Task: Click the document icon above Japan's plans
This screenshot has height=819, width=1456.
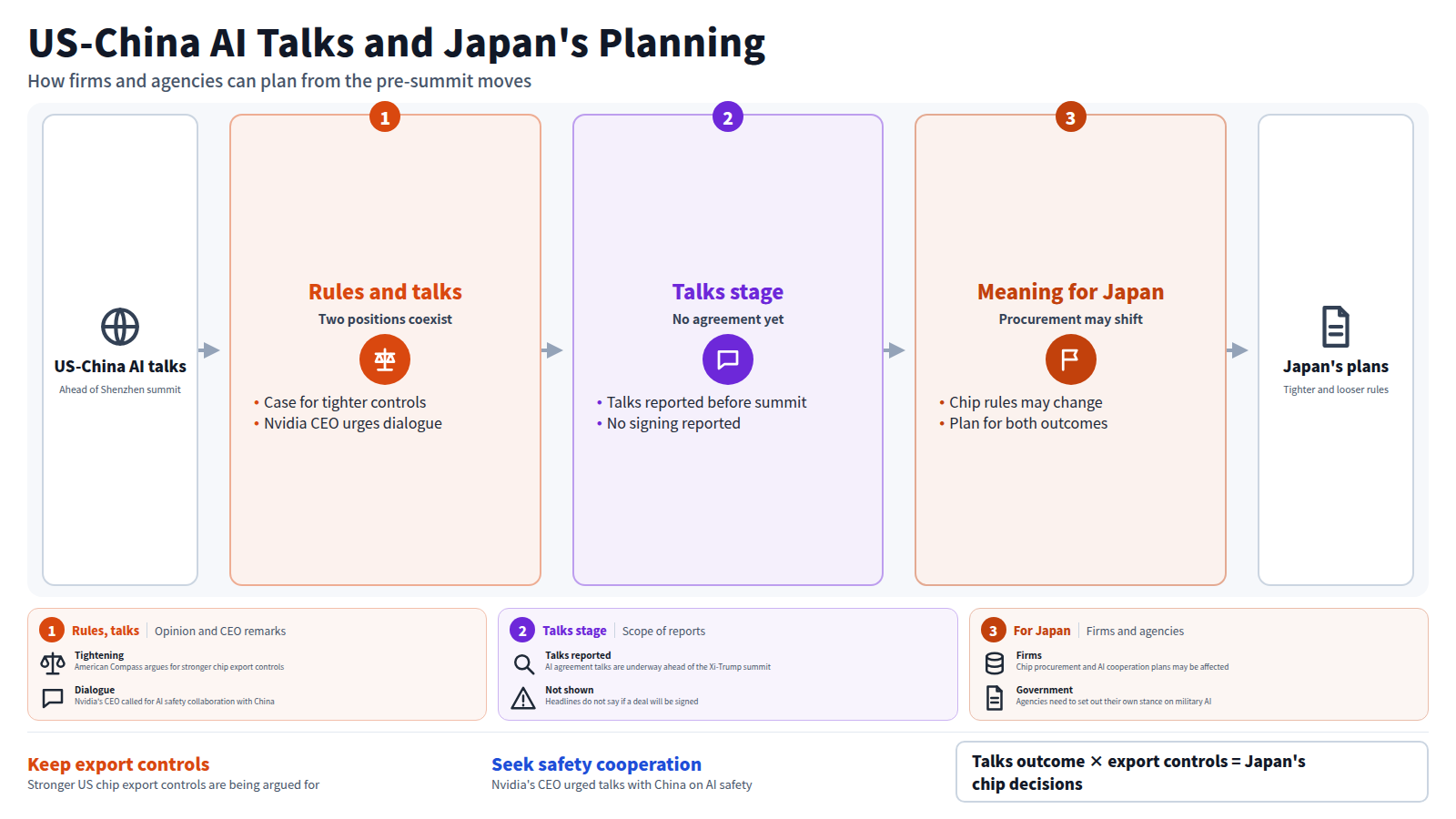Action: coord(1336,327)
